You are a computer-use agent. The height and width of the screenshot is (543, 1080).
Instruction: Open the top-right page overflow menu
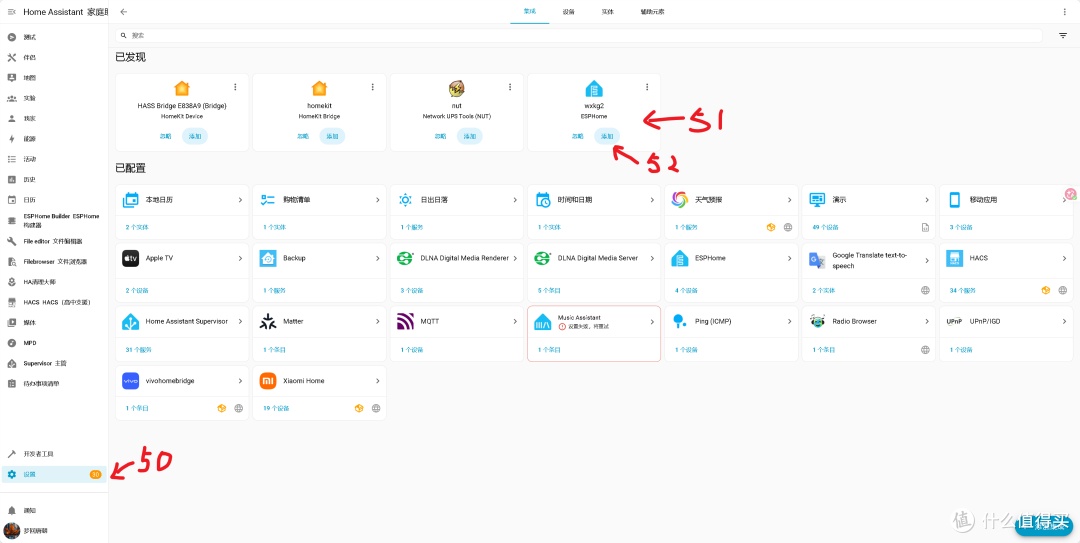(1065, 12)
